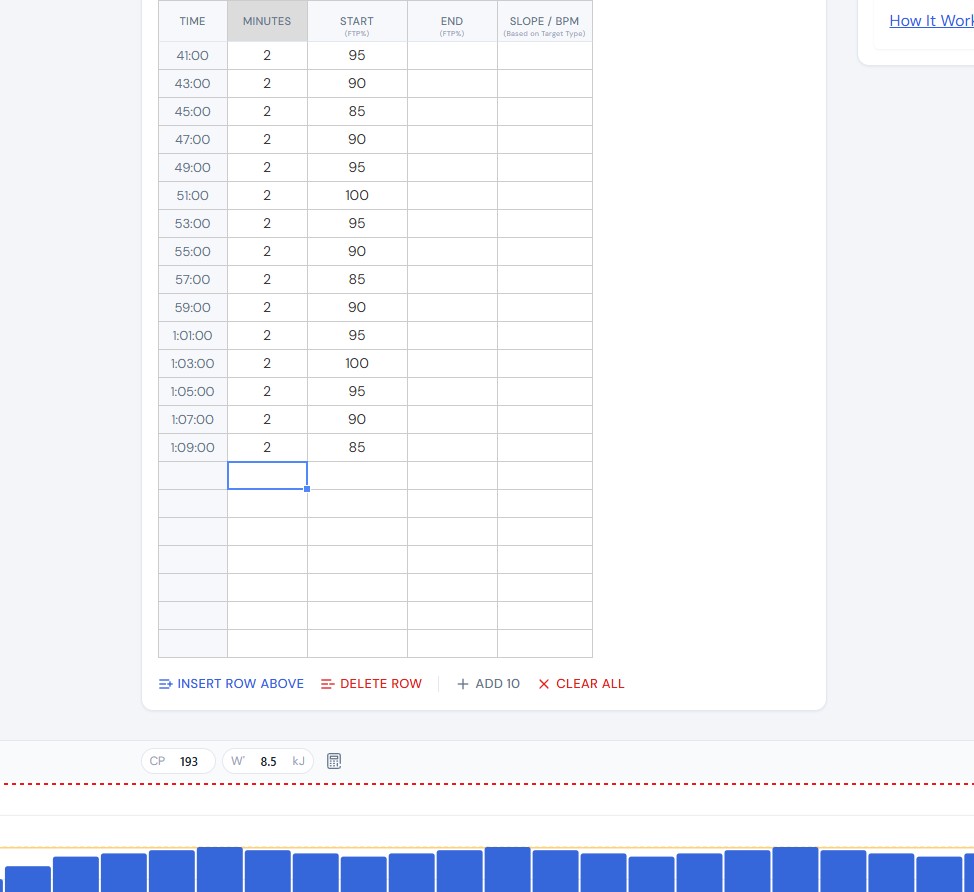Screen dimensions: 974x892
Task: Click the empty Slope cell in the 57:00 row
Action: click(x=544, y=280)
